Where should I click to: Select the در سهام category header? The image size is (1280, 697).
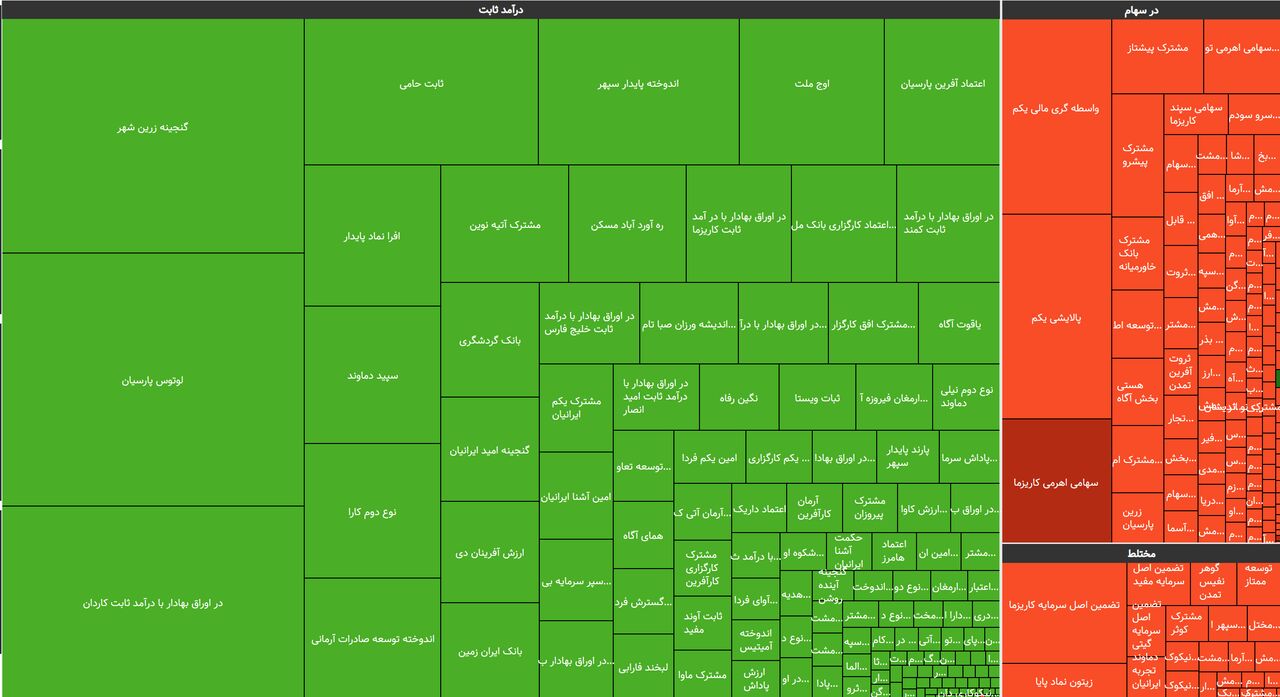pos(1140,10)
